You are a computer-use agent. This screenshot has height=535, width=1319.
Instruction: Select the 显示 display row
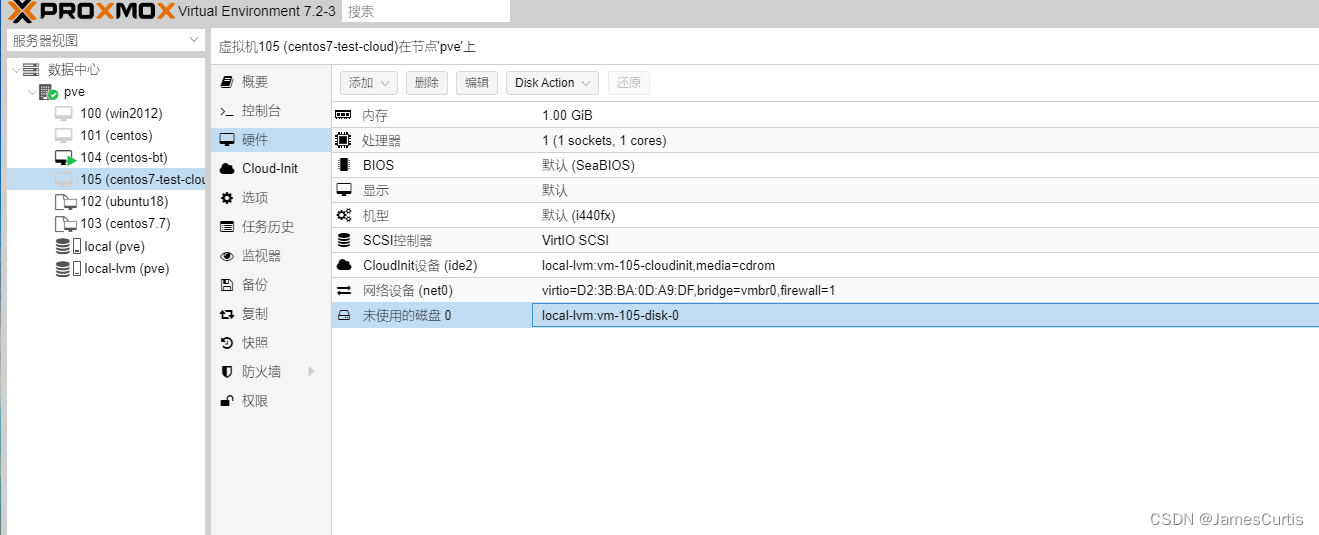point(825,190)
